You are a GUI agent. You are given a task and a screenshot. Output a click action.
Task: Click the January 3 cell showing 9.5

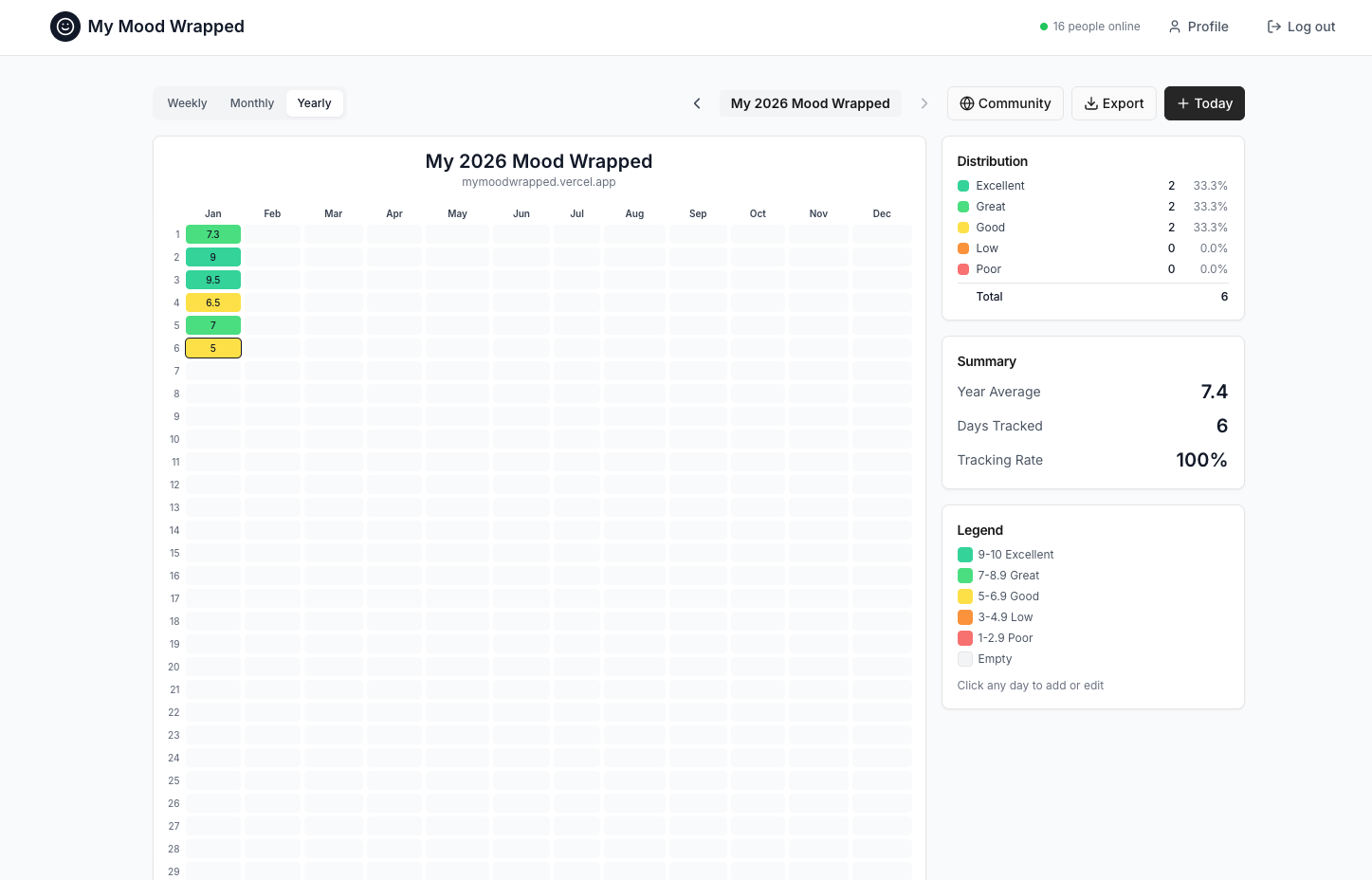(212, 280)
